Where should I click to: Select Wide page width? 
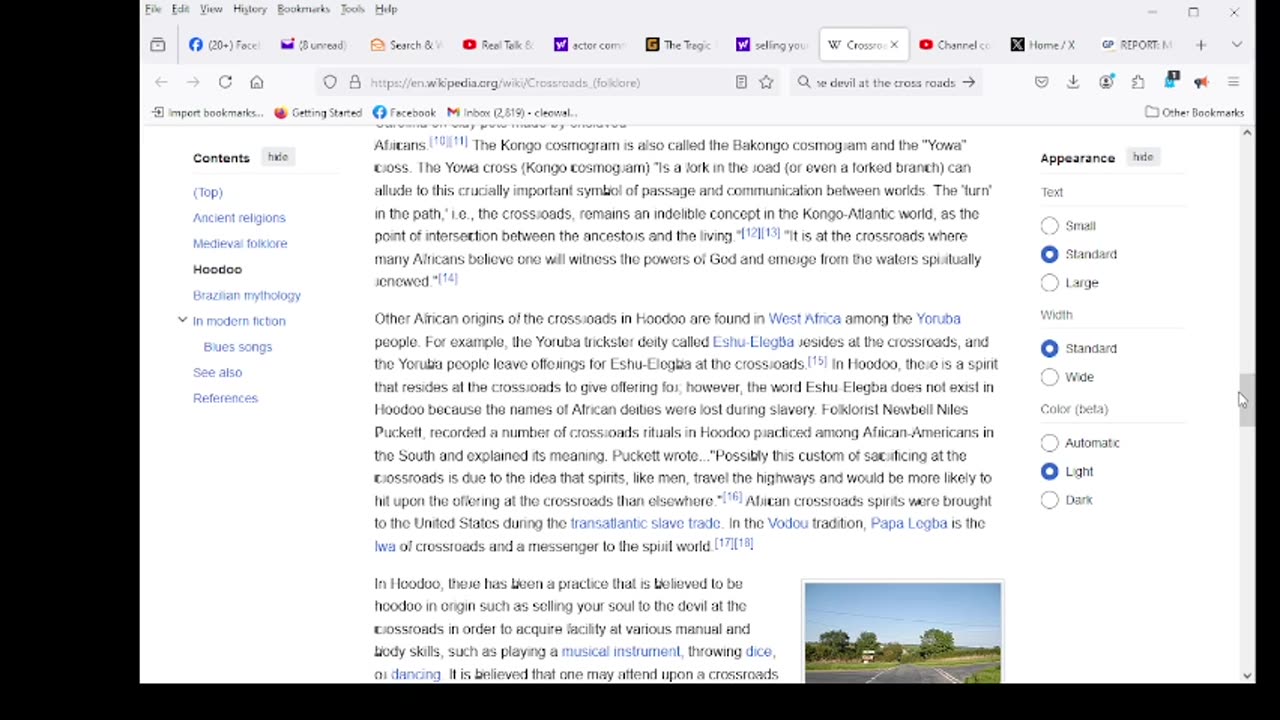[1049, 377]
